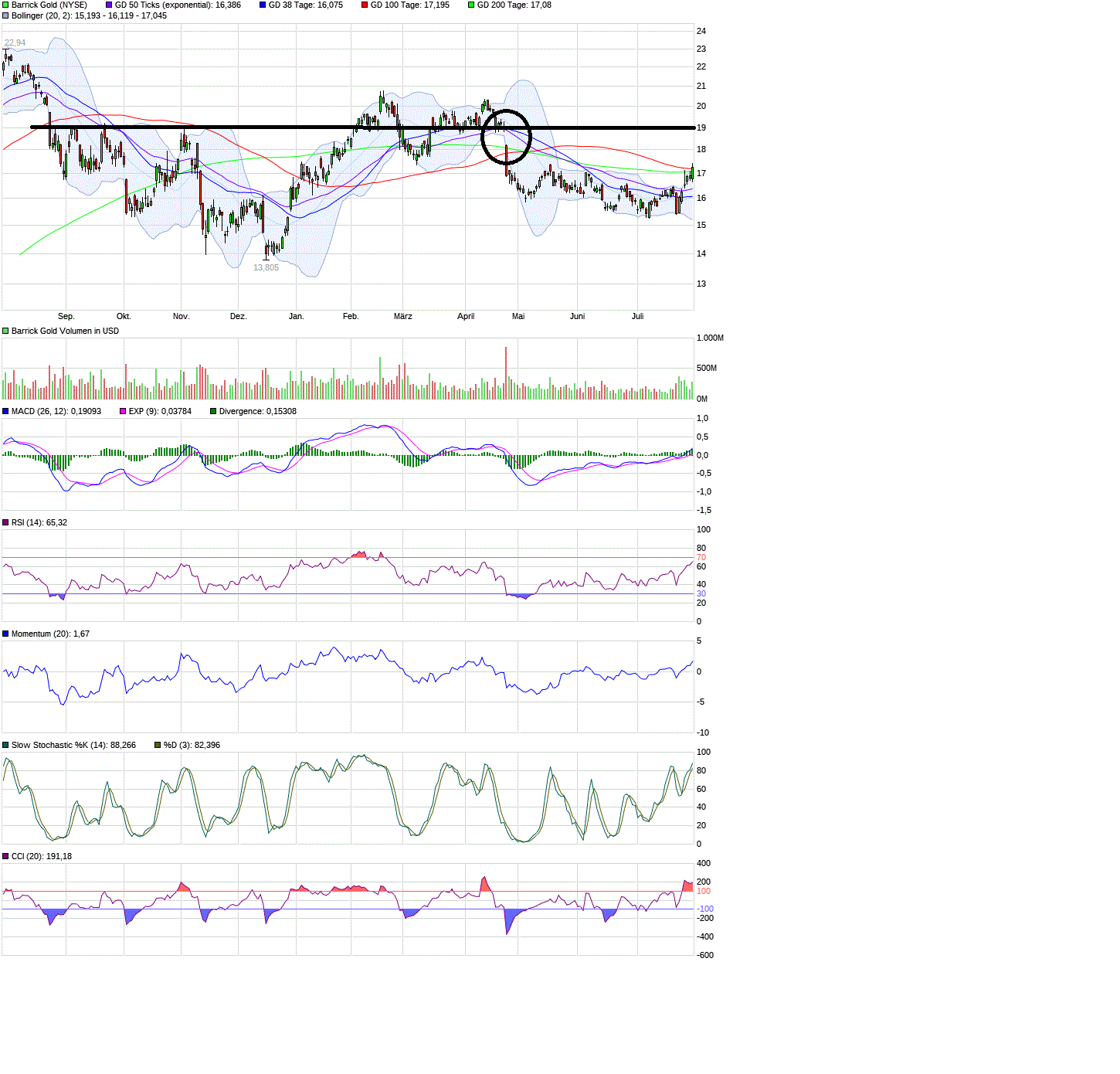Click the red GD 100 Tage legend square
Image resolution: width=1120 pixels, height=1074 pixels.
tap(365, 5)
